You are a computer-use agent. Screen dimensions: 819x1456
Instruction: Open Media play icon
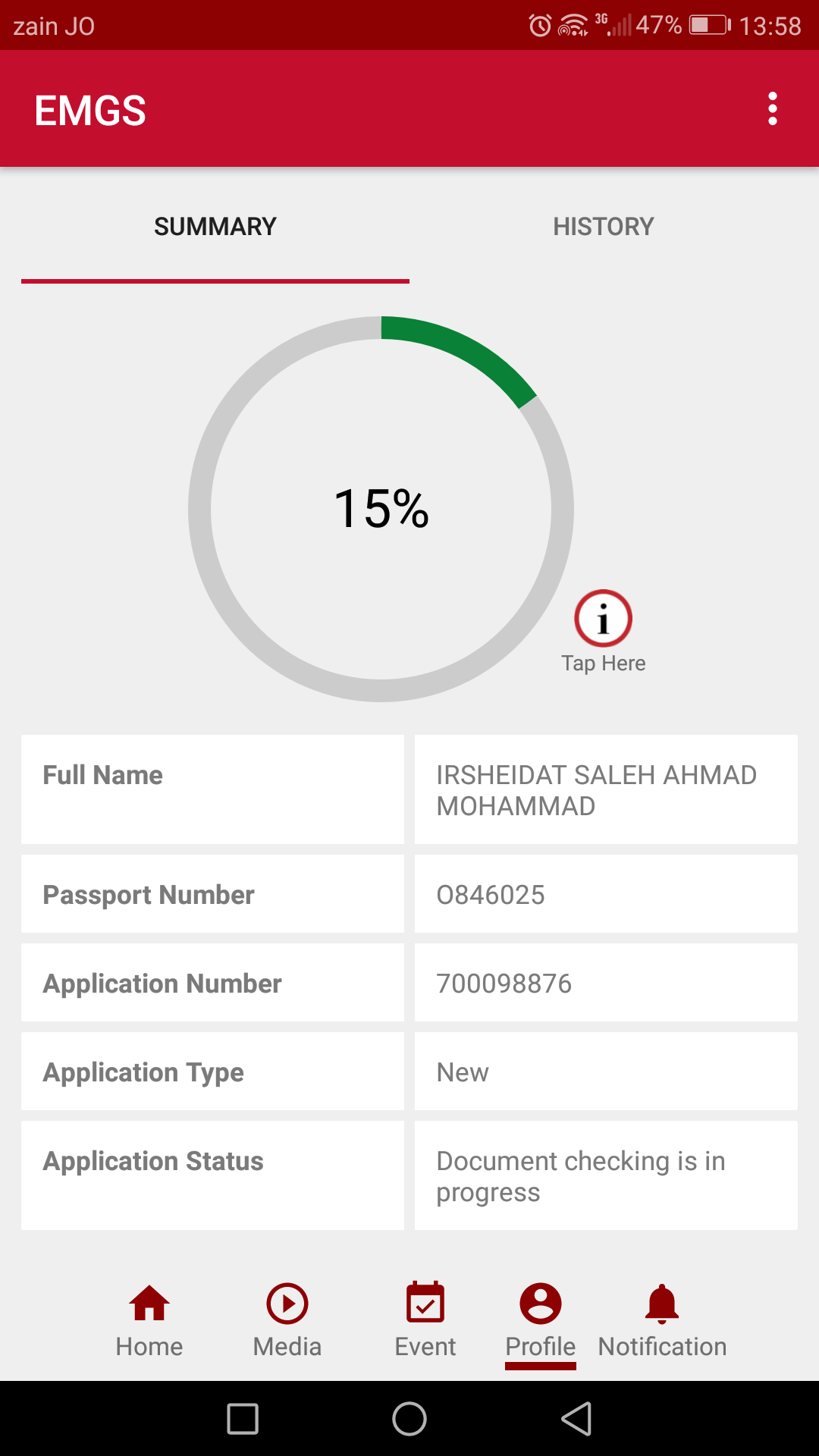[287, 1304]
